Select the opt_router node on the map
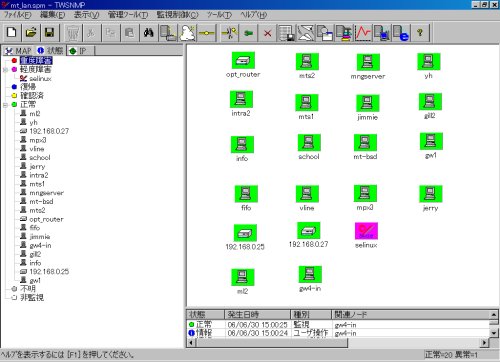500x362 pixels. pos(243,60)
